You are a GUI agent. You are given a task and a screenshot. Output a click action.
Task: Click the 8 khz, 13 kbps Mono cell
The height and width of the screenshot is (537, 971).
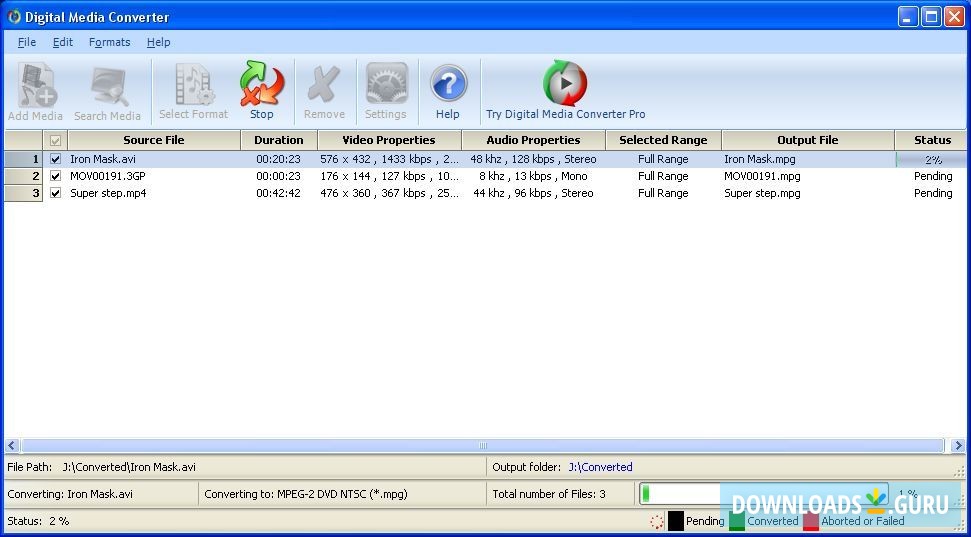[533, 176]
